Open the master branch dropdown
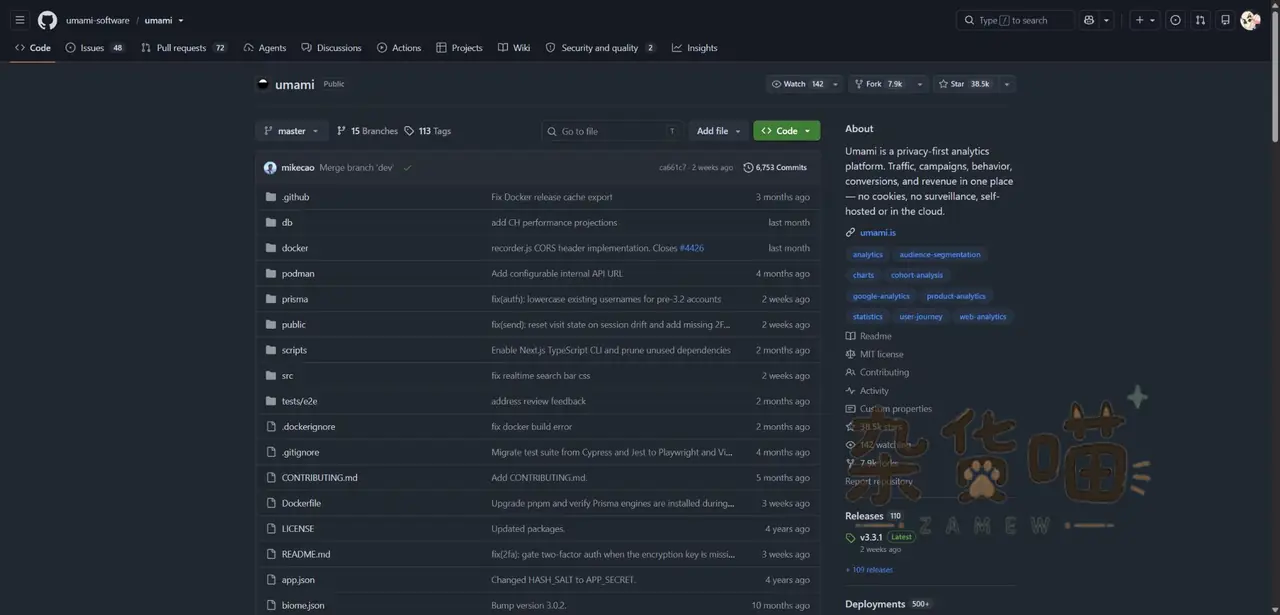 (x=292, y=131)
